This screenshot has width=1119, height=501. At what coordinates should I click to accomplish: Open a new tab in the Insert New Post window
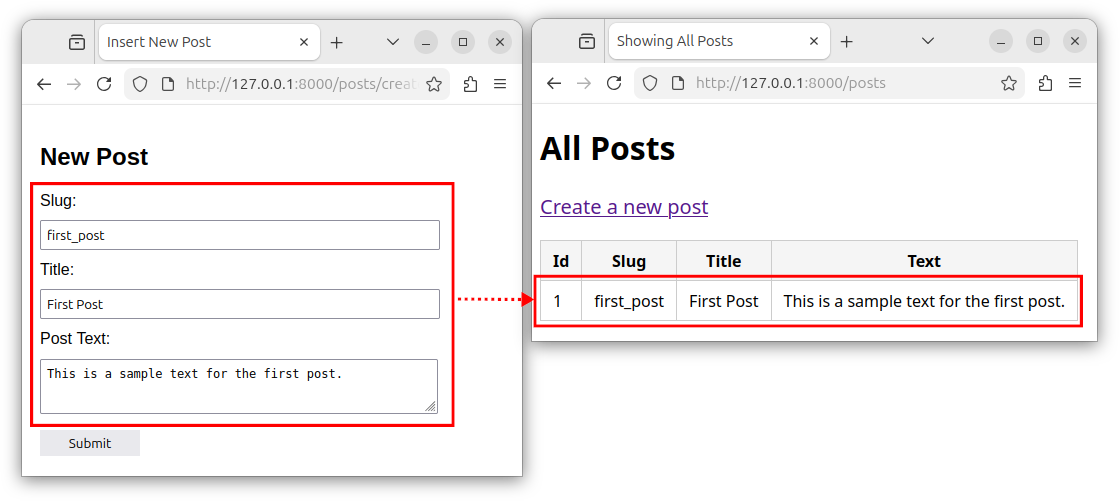click(x=337, y=43)
